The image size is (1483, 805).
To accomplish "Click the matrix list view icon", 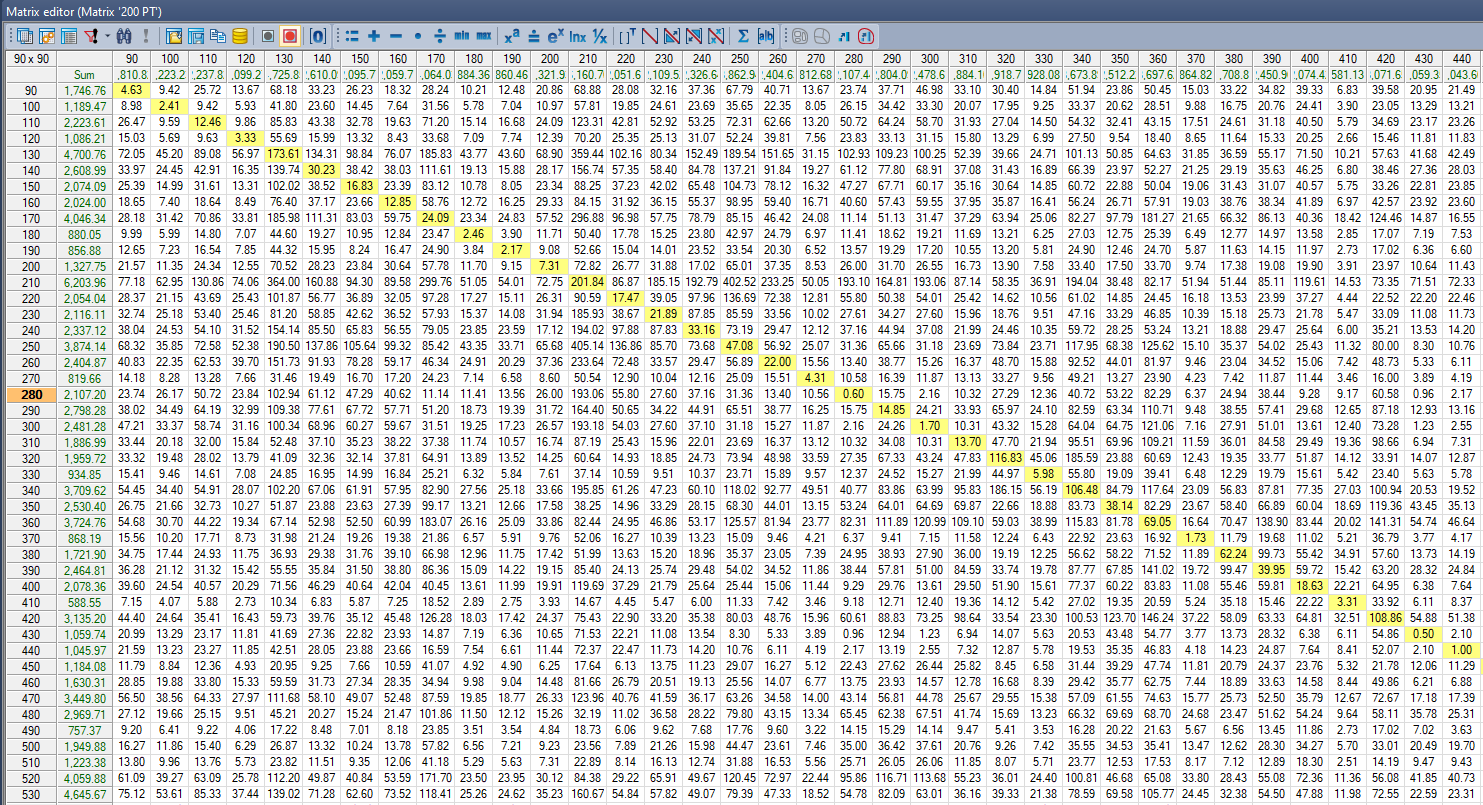I will pyautogui.click(x=25, y=36).
